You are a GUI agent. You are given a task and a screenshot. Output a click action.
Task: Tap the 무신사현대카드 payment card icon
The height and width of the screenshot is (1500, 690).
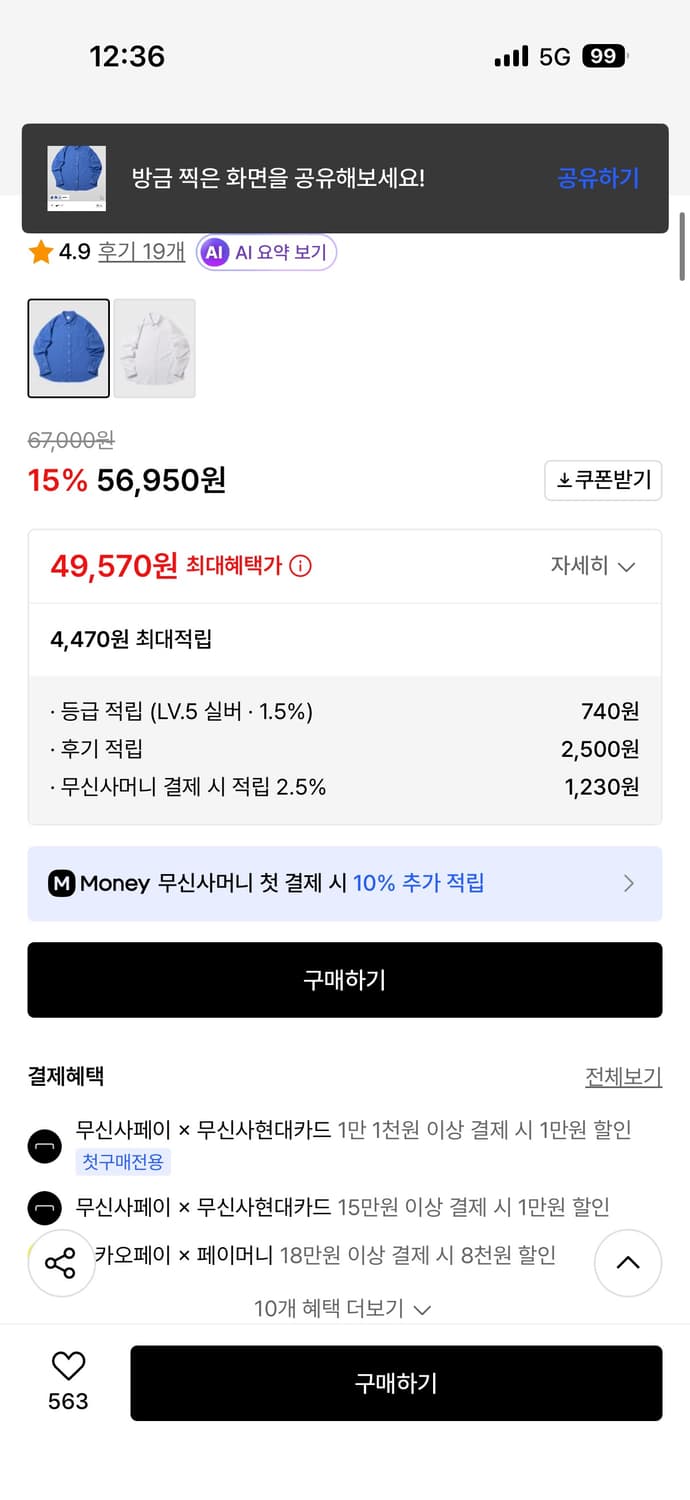pyautogui.click(x=44, y=1146)
